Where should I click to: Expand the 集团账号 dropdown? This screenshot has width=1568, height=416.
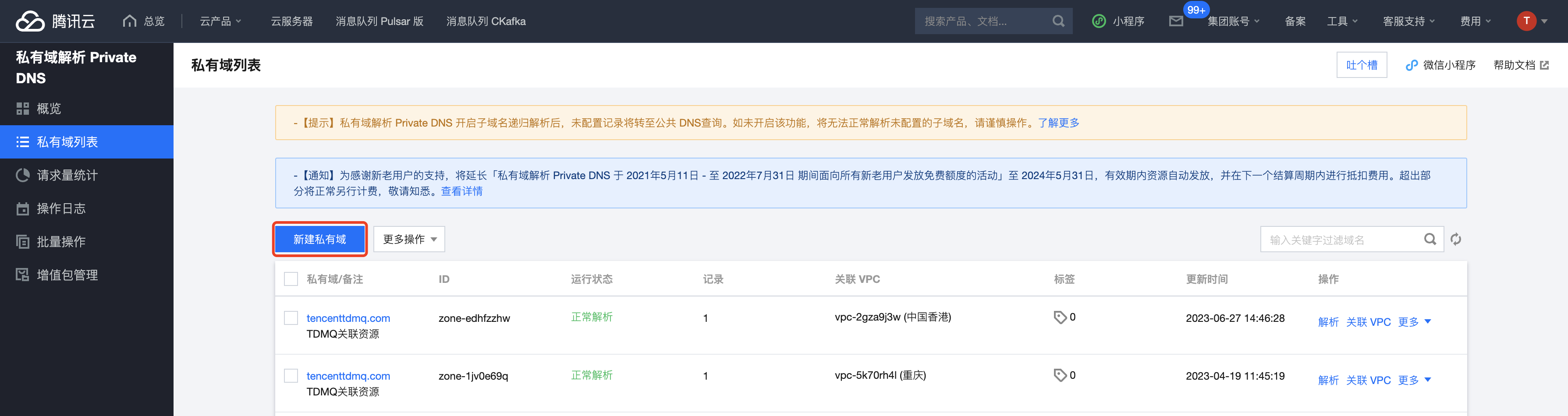[x=1233, y=21]
